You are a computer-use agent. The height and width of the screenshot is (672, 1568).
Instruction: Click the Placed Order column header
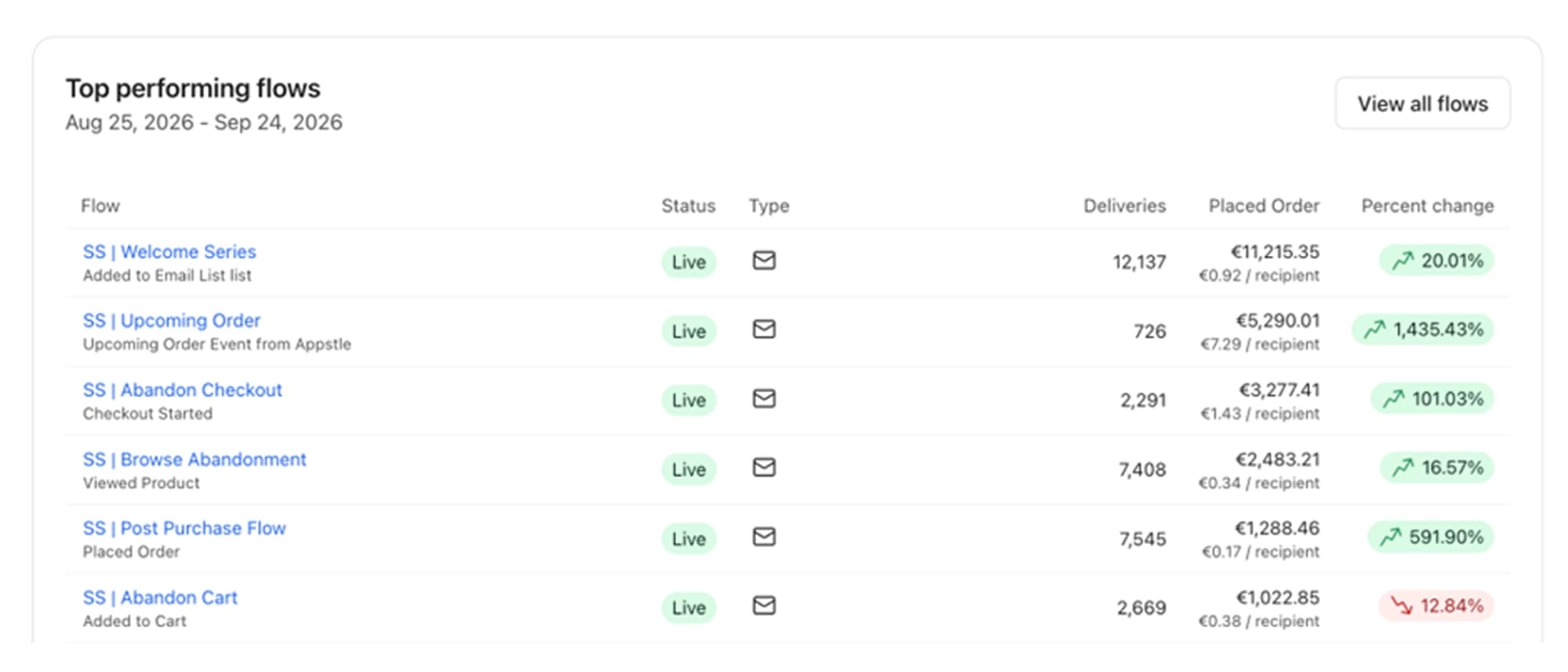(x=1264, y=206)
